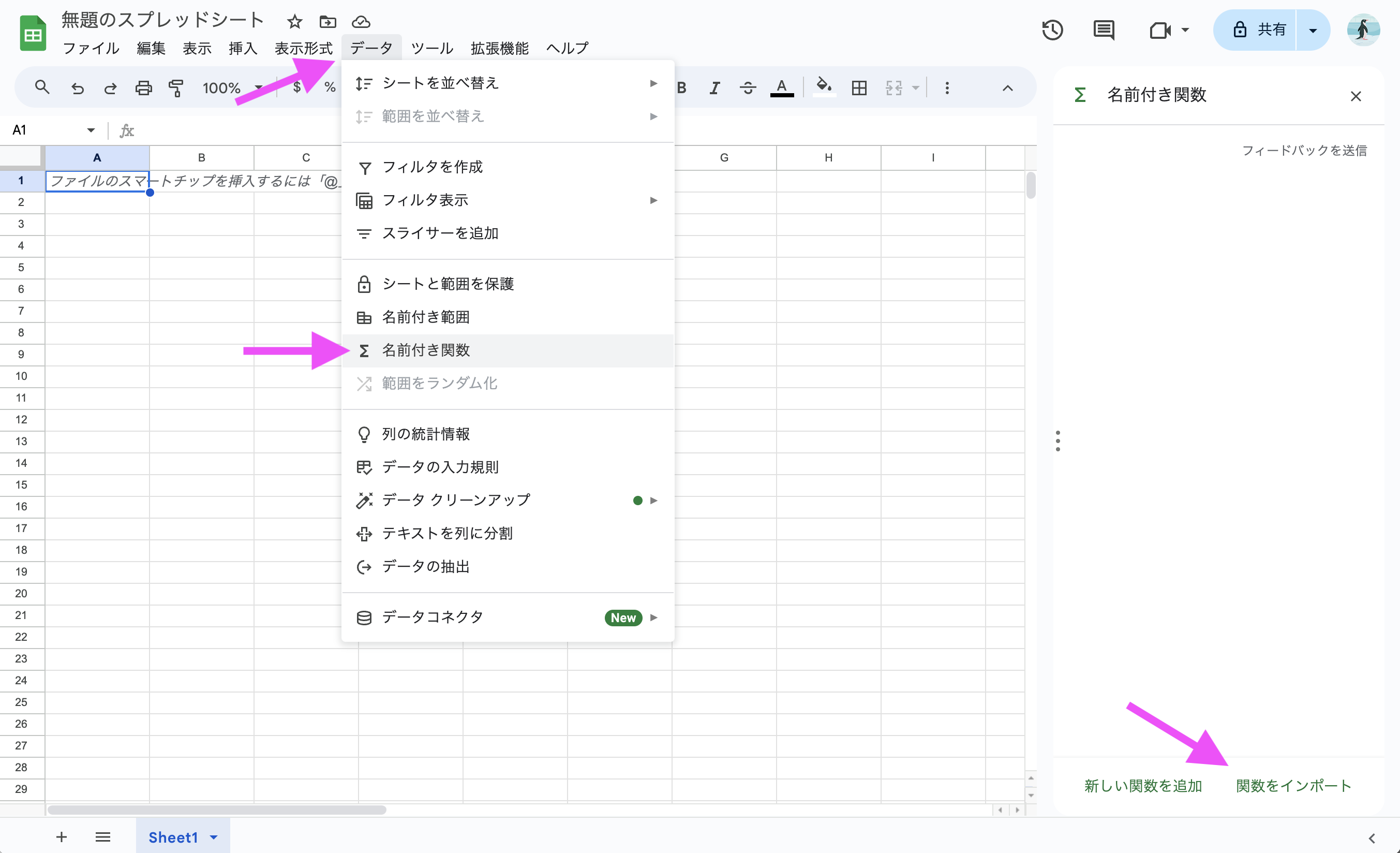Toggle bold formatting
Image resolution: width=1400 pixels, height=853 pixels.
pos(682,88)
